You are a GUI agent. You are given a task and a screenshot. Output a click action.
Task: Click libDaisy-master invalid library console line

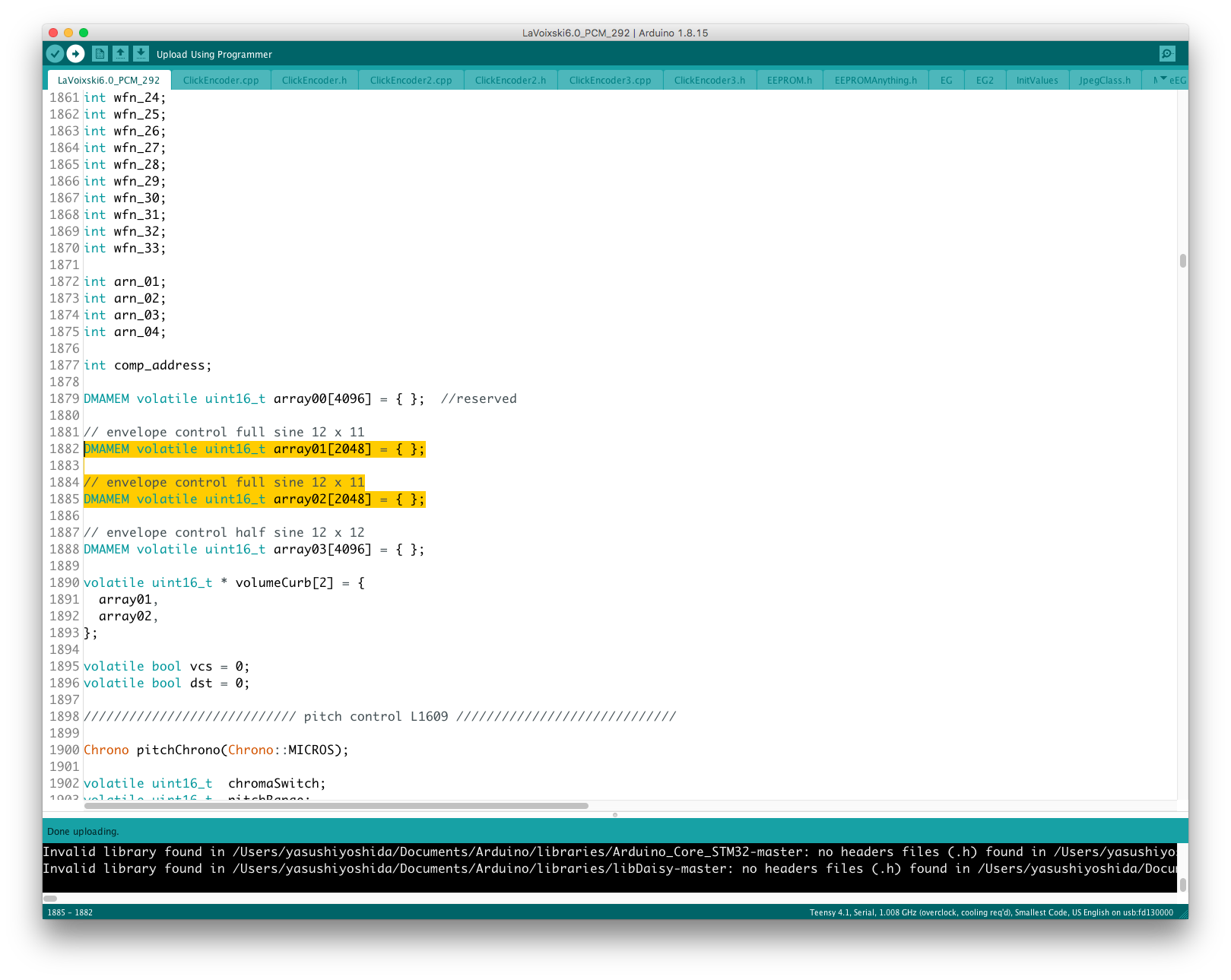pyautogui.click(x=609, y=869)
